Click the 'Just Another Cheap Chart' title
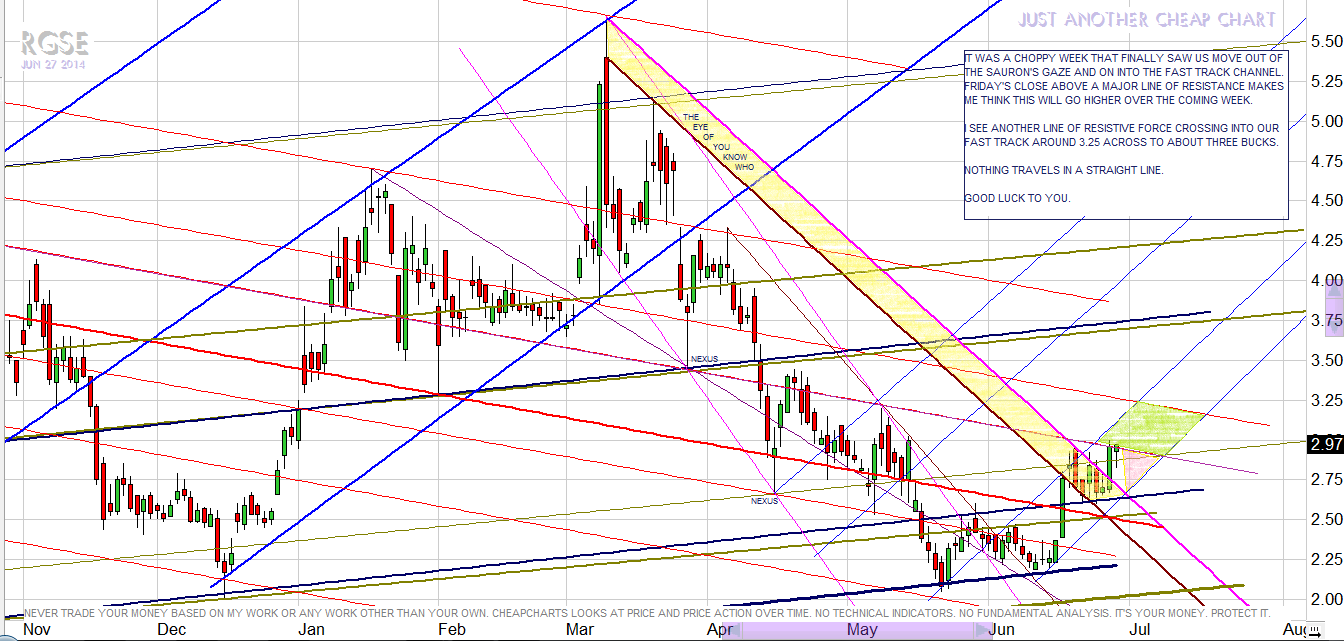 pyautogui.click(x=1147, y=20)
